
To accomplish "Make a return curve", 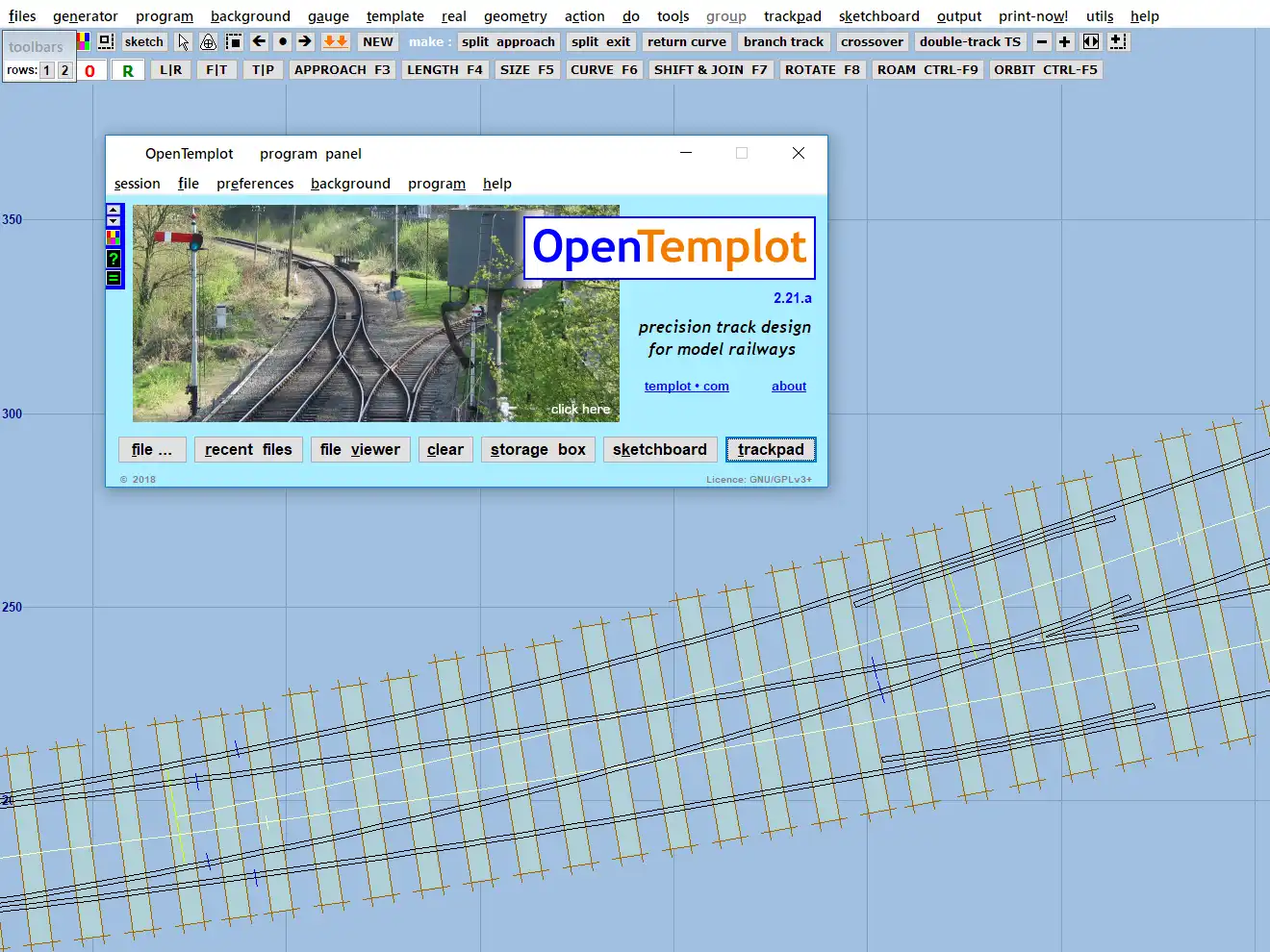I will point(687,41).
